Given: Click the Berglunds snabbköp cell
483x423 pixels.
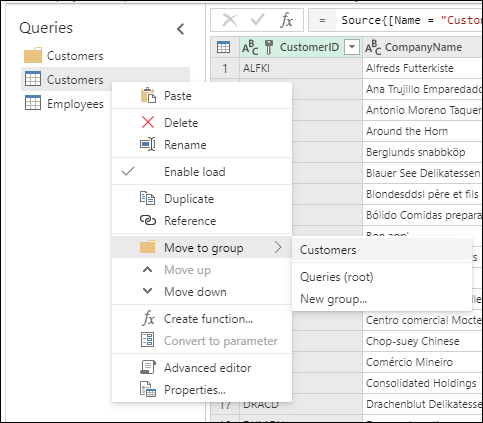Looking at the screenshot, I should (423, 152).
